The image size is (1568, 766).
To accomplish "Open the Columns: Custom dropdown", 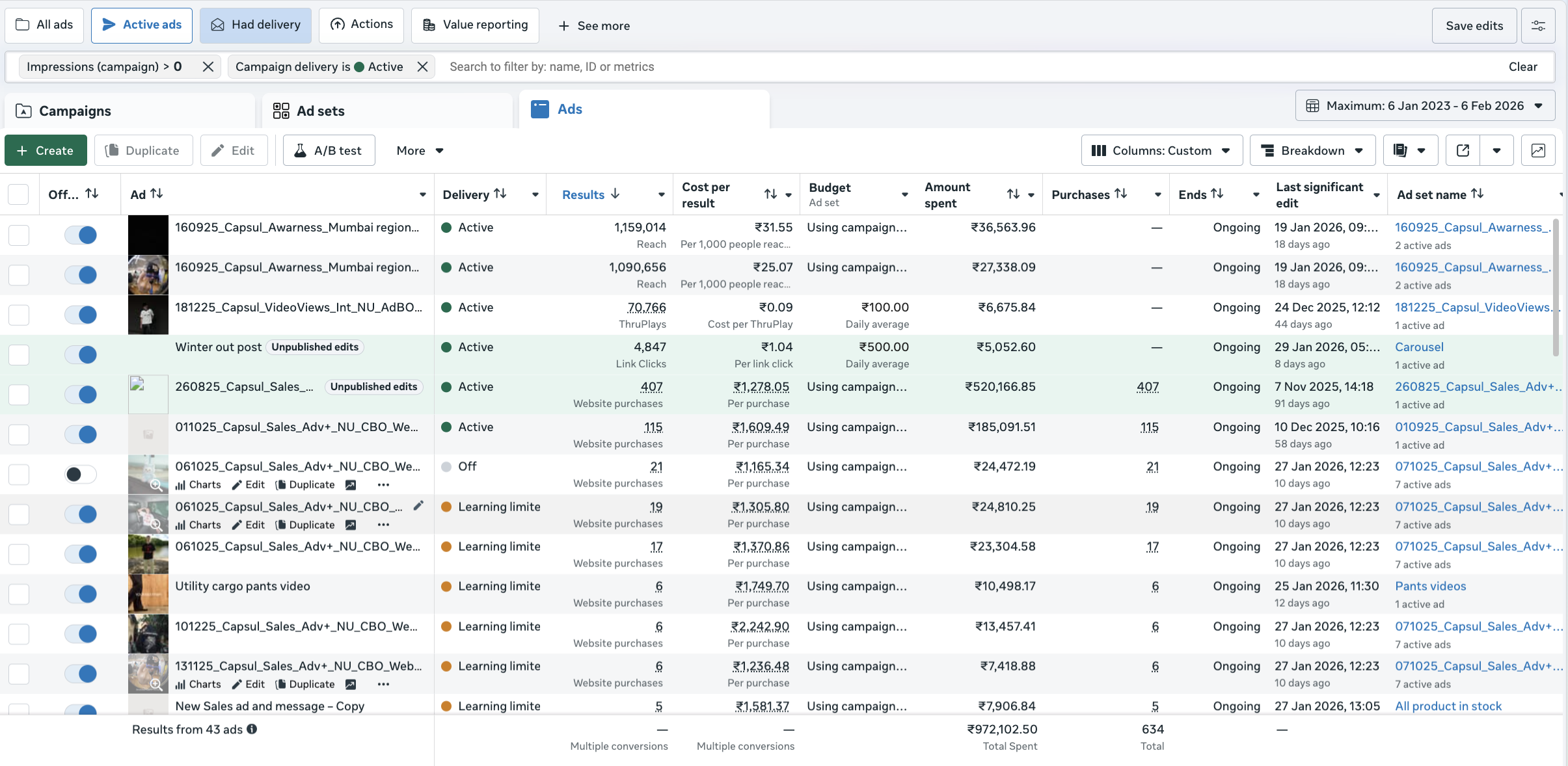I will point(1161,150).
